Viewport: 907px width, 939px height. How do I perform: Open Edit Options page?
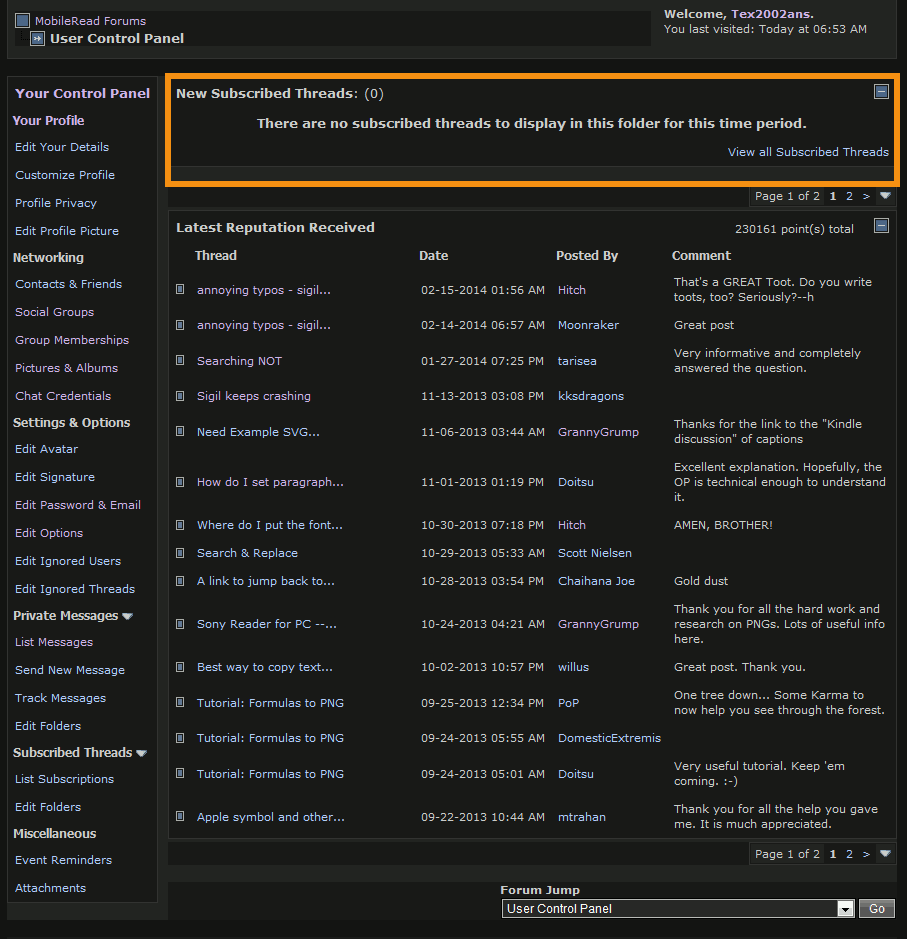click(x=49, y=533)
